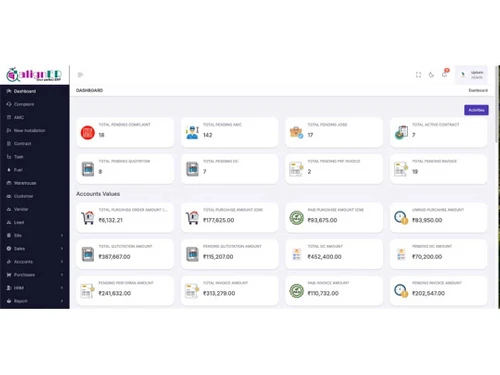Click the page vertical scrollbar
This screenshot has width=500, height=375.
click(x=497, y=105)
